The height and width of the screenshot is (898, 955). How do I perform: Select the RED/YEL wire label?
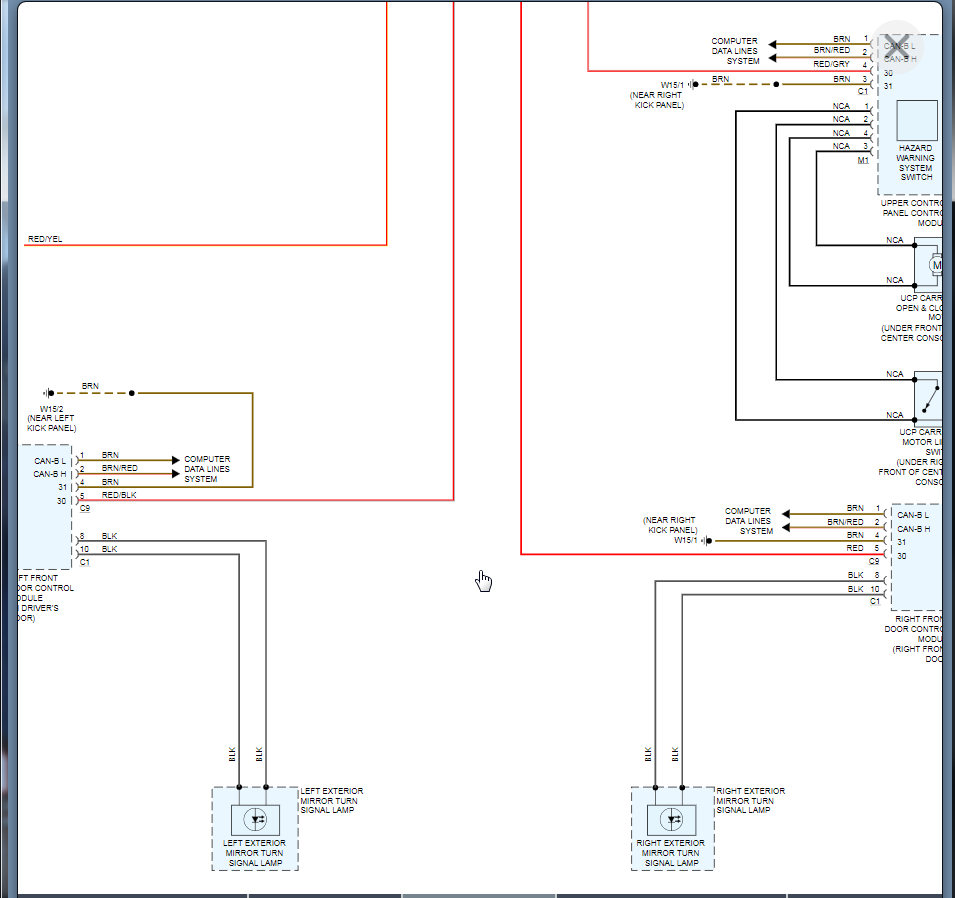pos(45,239)
